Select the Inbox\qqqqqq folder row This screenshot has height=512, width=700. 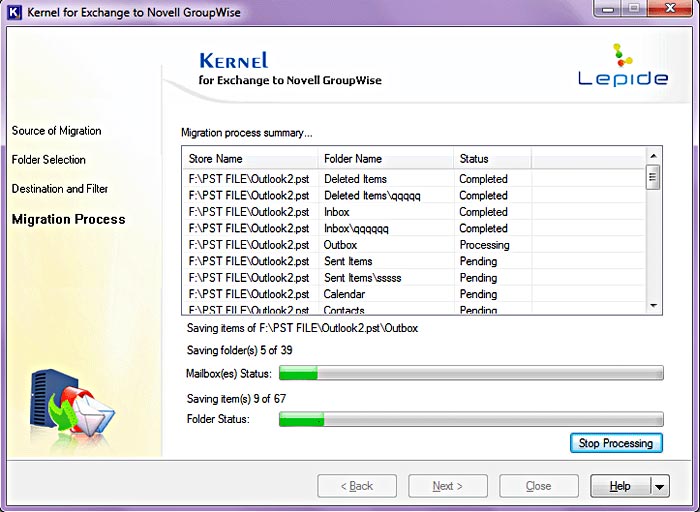[x=414, y=229]
